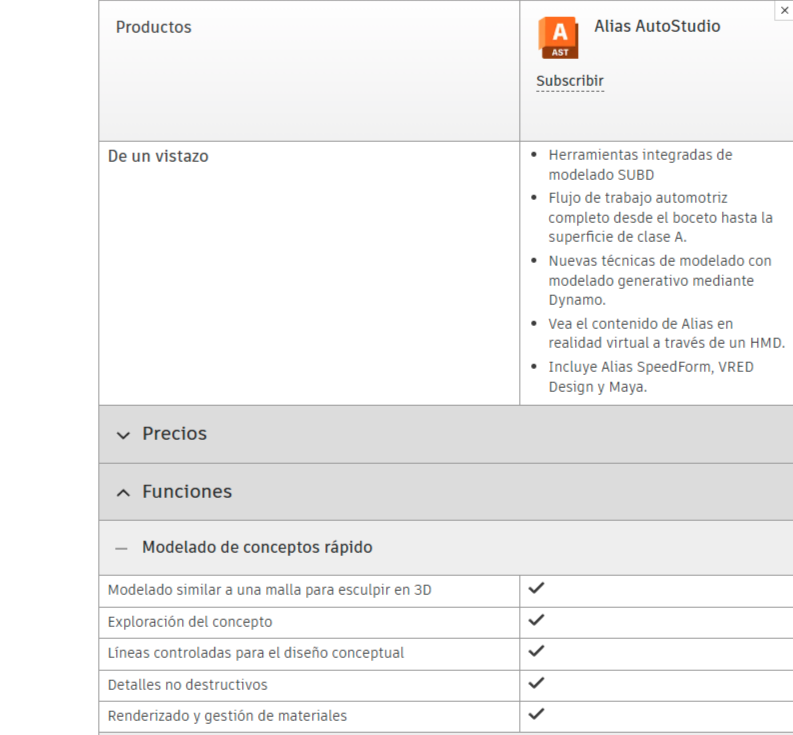The width and height of the screenshot is (793, 735).
Task: Click the Incluye Alias SpeedForm bullet text
Action: pos(650,377)
